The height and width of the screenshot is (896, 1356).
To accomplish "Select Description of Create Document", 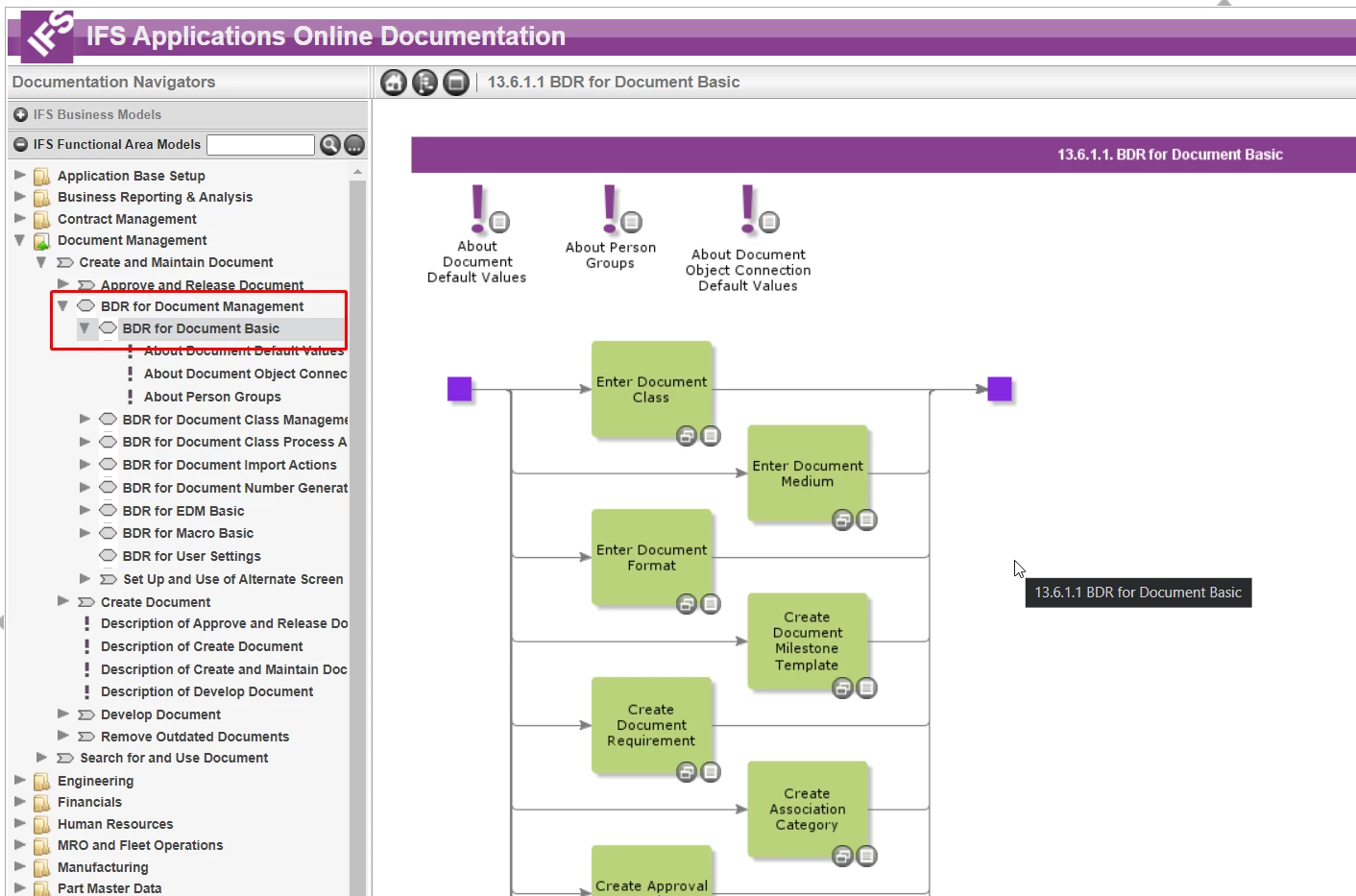I will (x=202, y=645).
